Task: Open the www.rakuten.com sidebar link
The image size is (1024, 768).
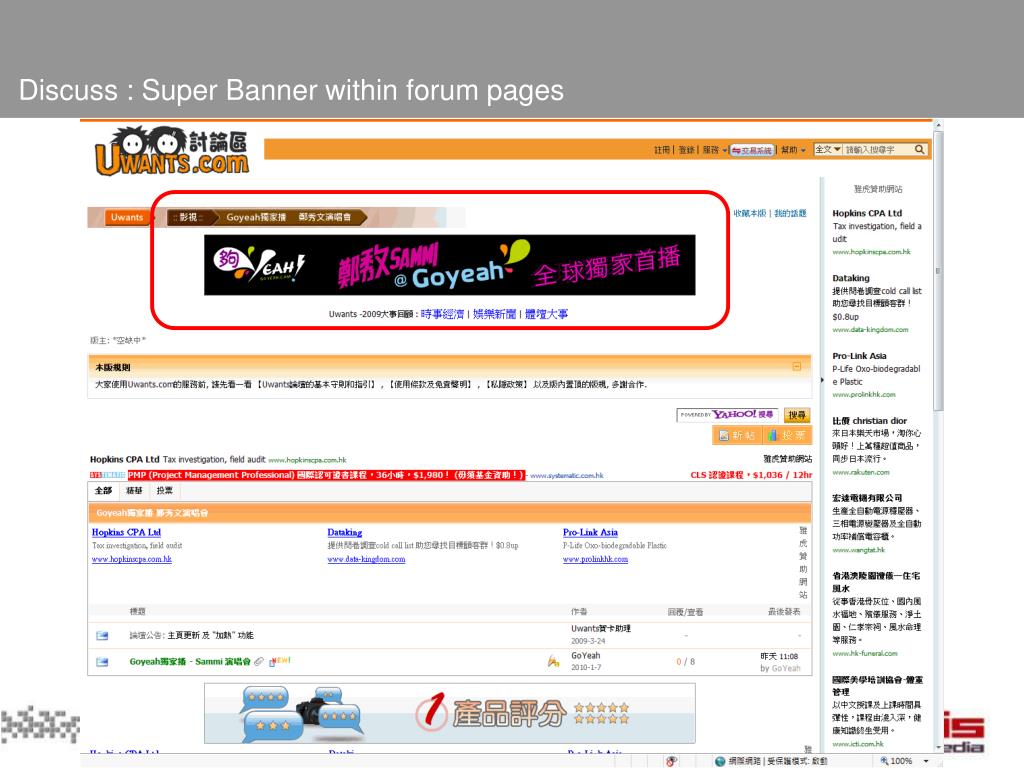Action: (x=861, y=472)
